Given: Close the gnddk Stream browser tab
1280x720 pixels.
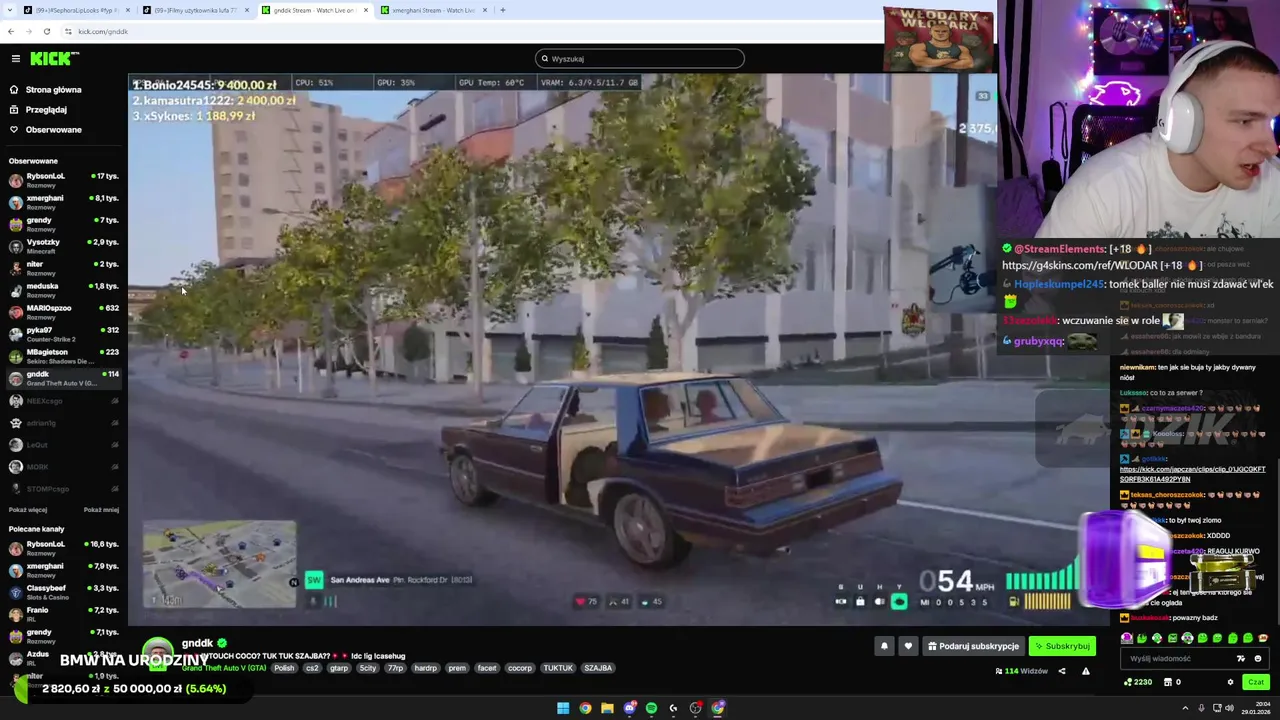Looking at the screenshot, I should [366, 10].
